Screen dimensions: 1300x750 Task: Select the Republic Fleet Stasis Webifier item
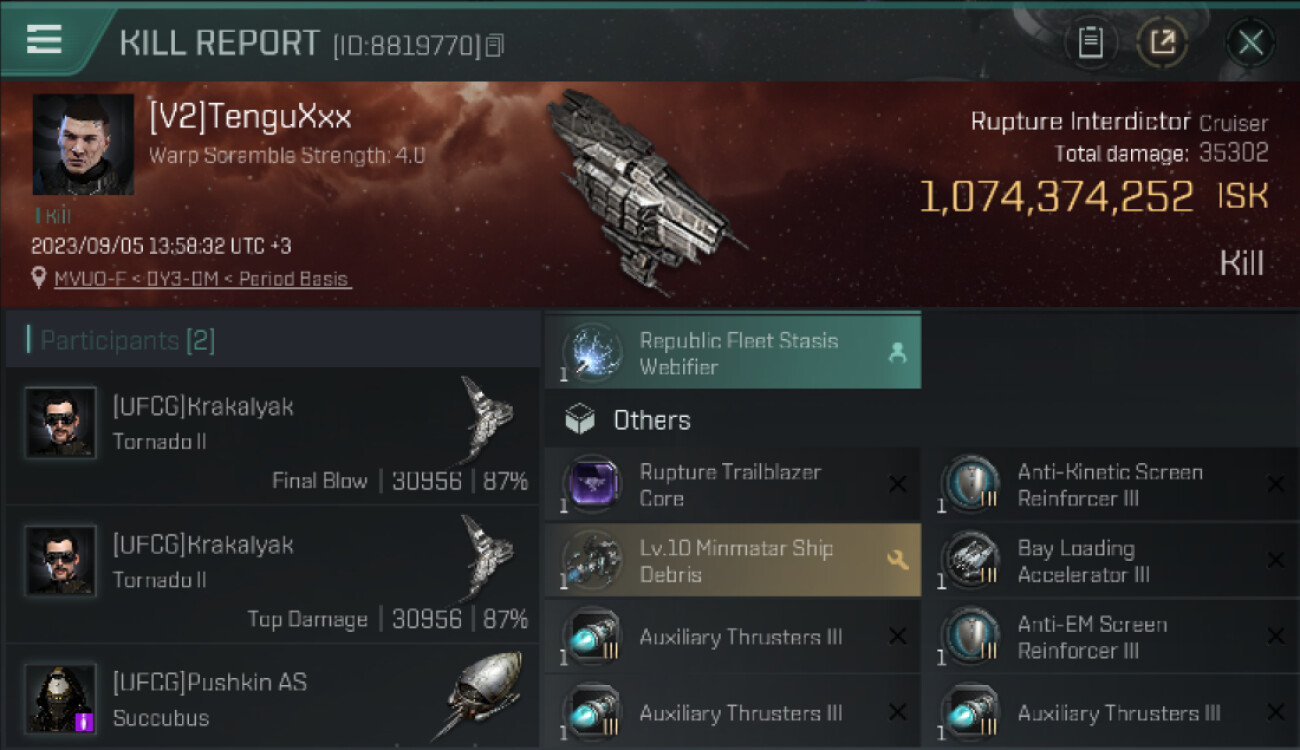(732, 354)
